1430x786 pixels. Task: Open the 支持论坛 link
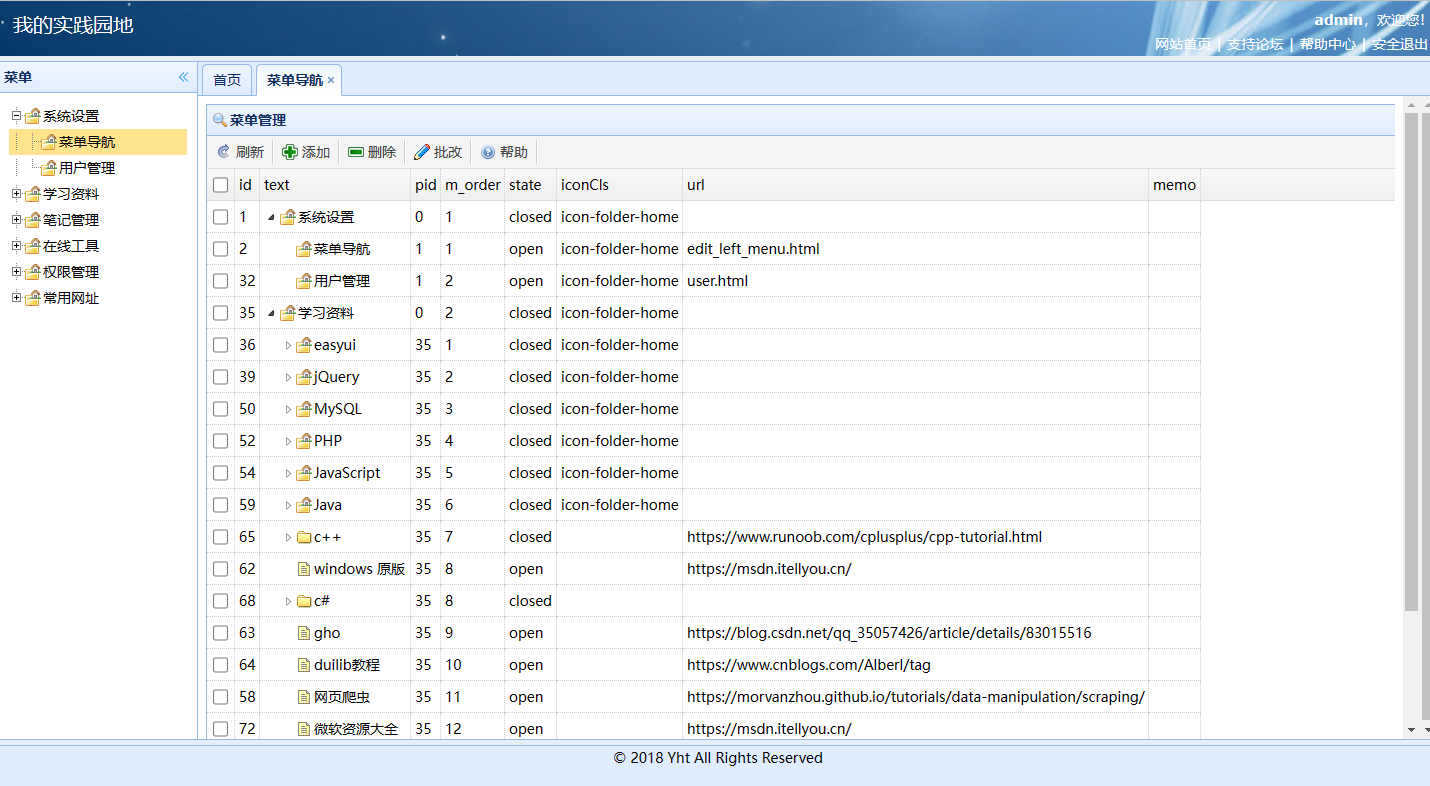[x=1255, y=44]
